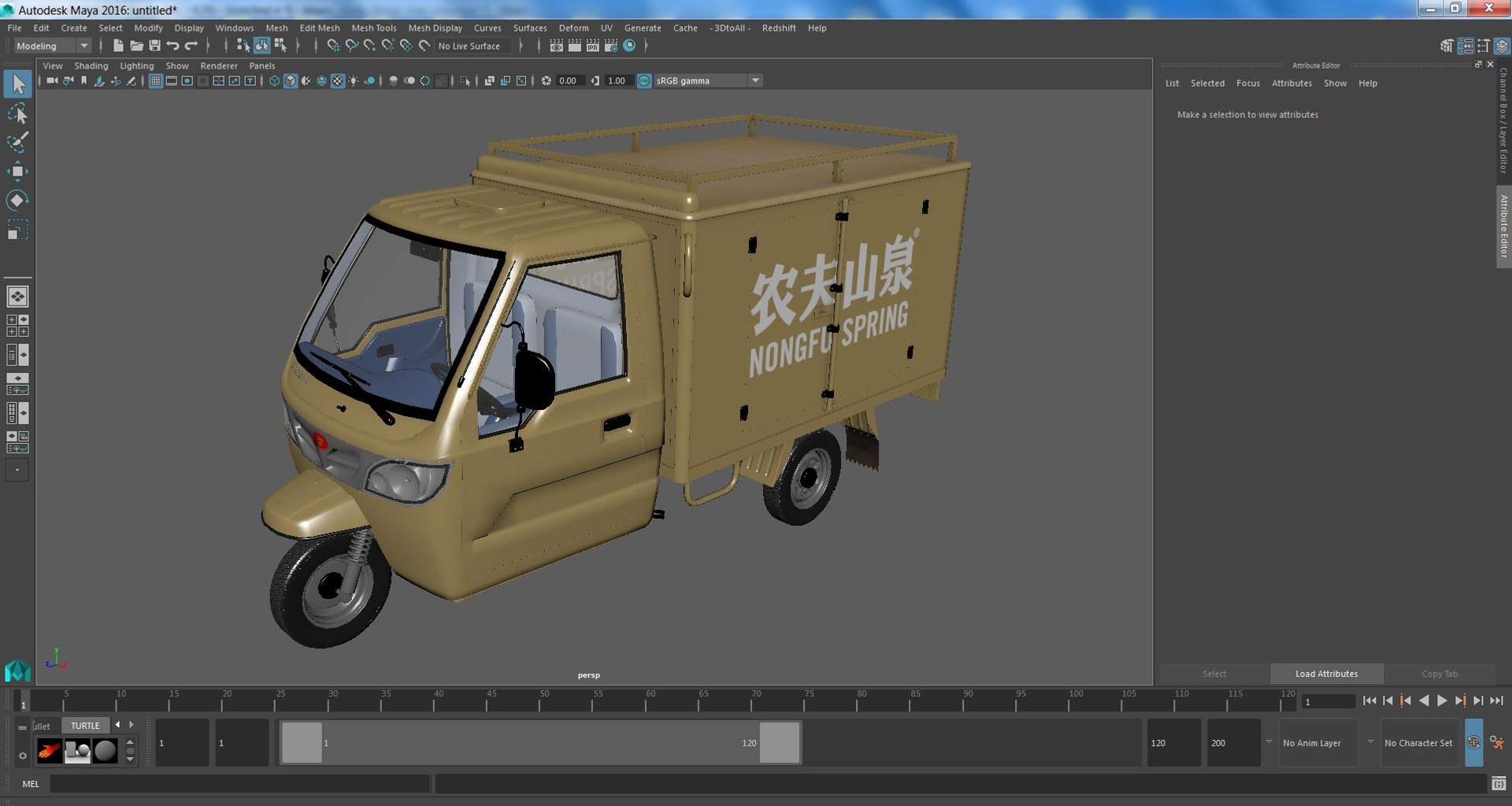Create a new scene
1512x806 pixels.
tap(118, 46)
